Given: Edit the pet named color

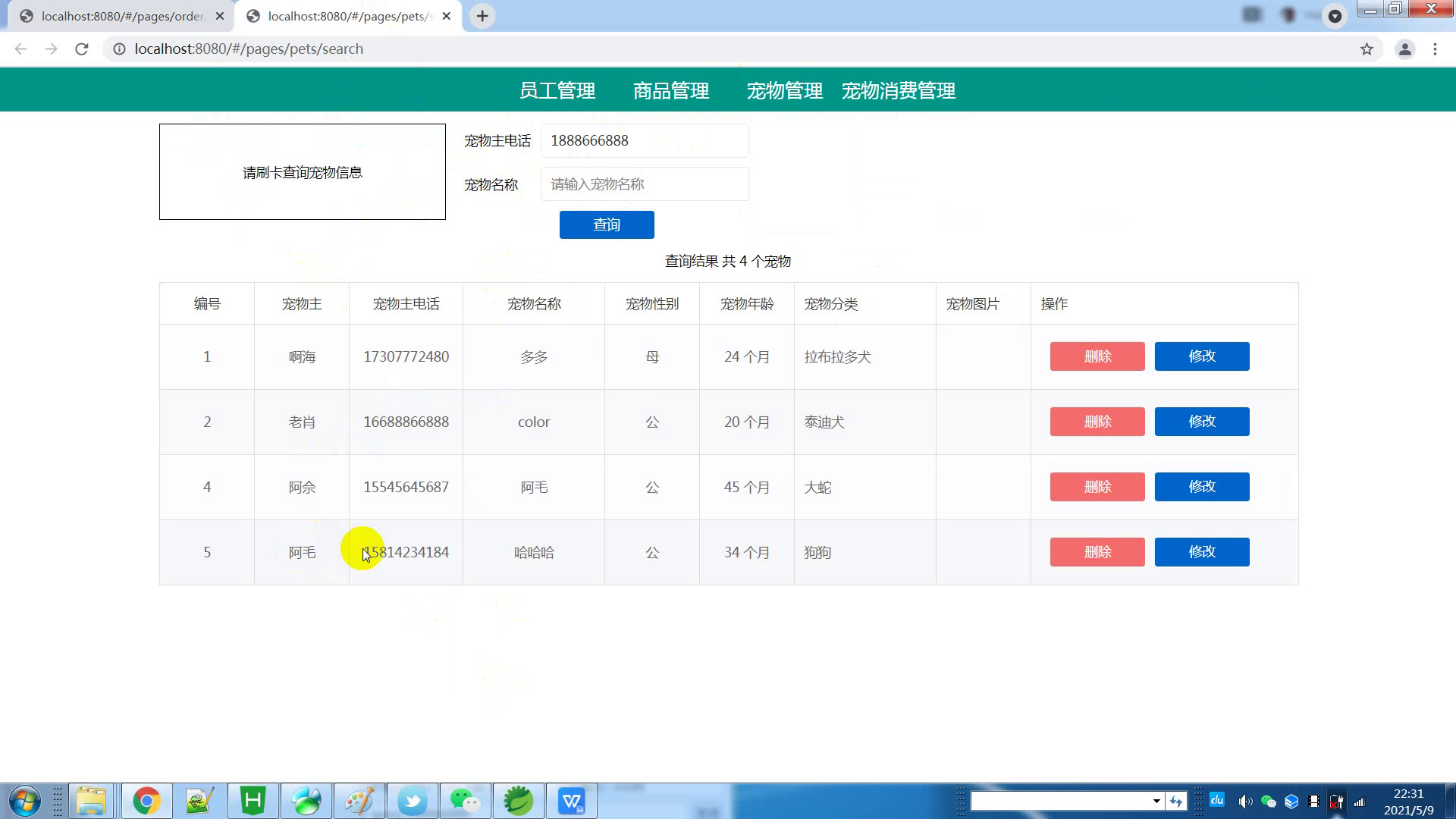Looking at the screenshot, I should pyautogui.click(x=1202, y=422).
